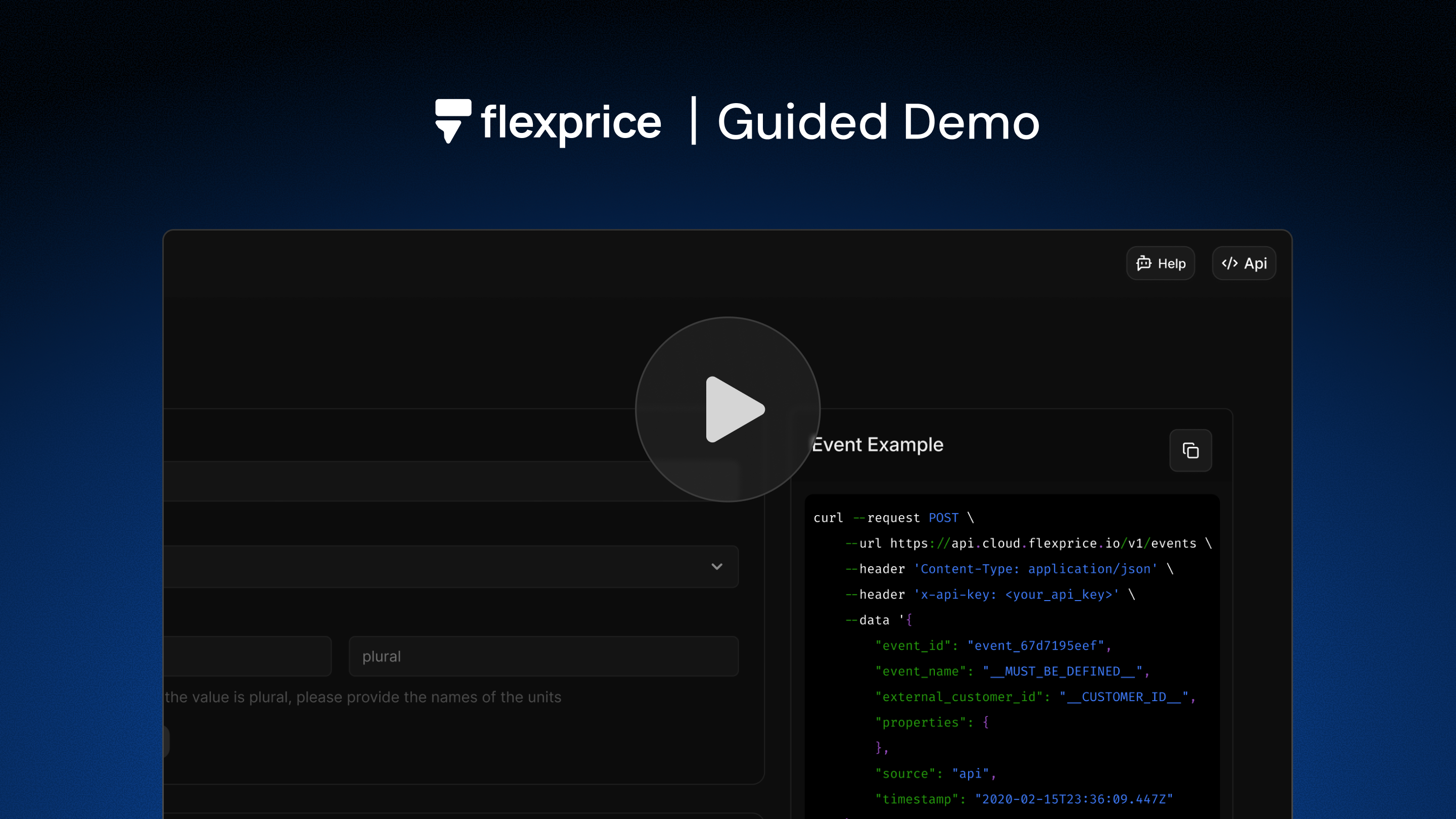This screenshot has width=1456, height=819.
Task: Click inside the dark curl code block
Action: (x=1012, y=650)
